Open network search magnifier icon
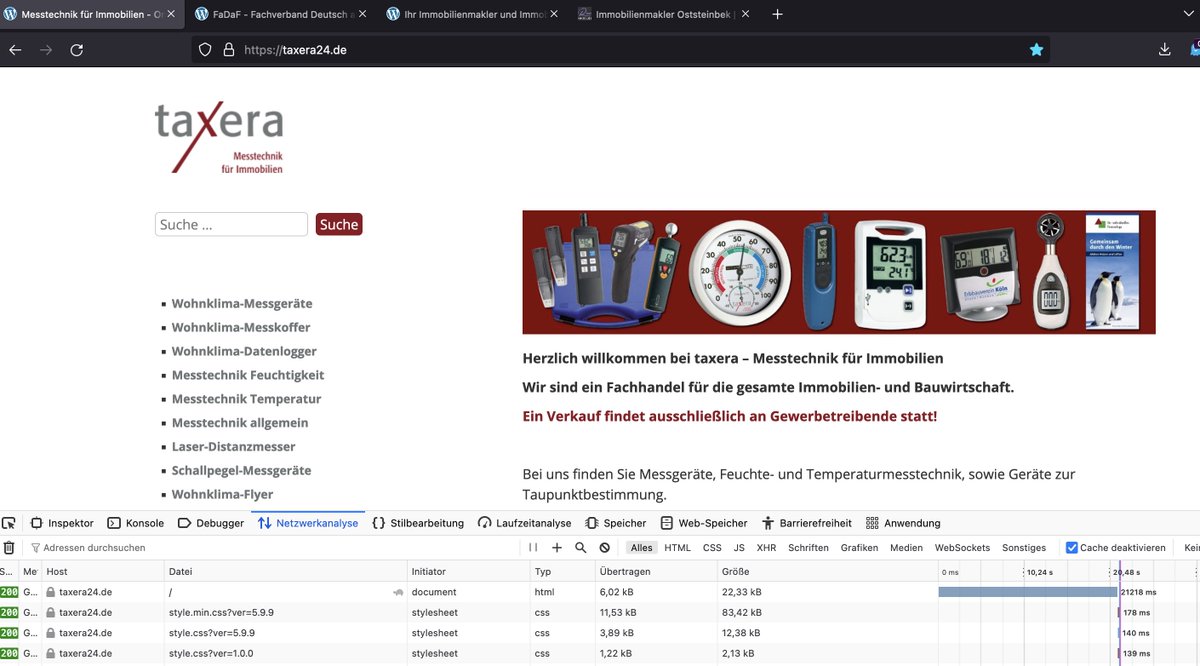The width and height of the screenshot is (1200, 666). (581, 548)
